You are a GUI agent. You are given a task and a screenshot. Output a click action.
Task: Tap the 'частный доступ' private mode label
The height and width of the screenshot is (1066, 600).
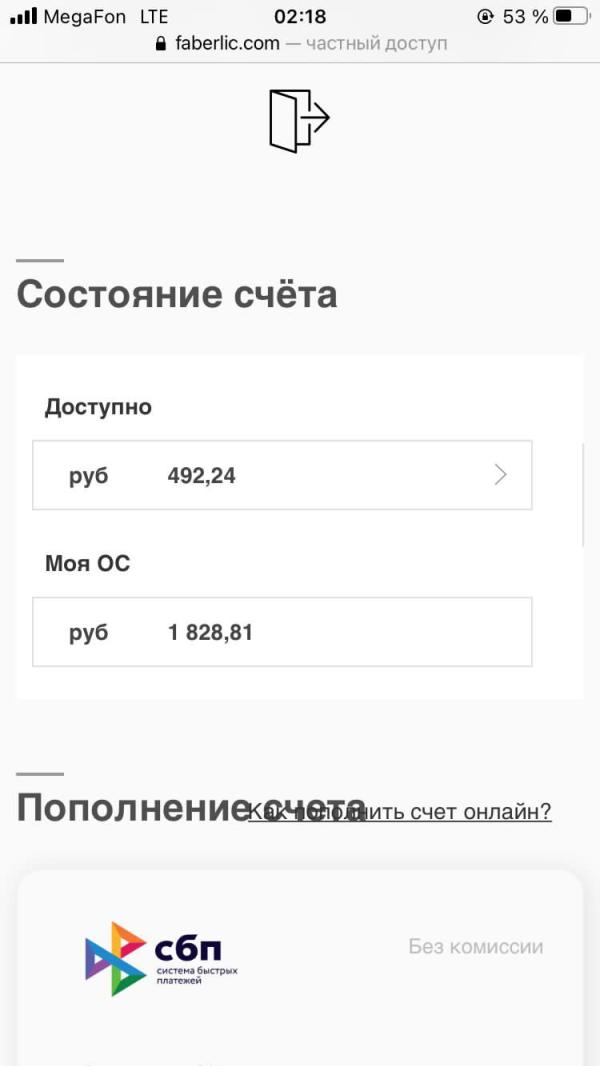376,44
